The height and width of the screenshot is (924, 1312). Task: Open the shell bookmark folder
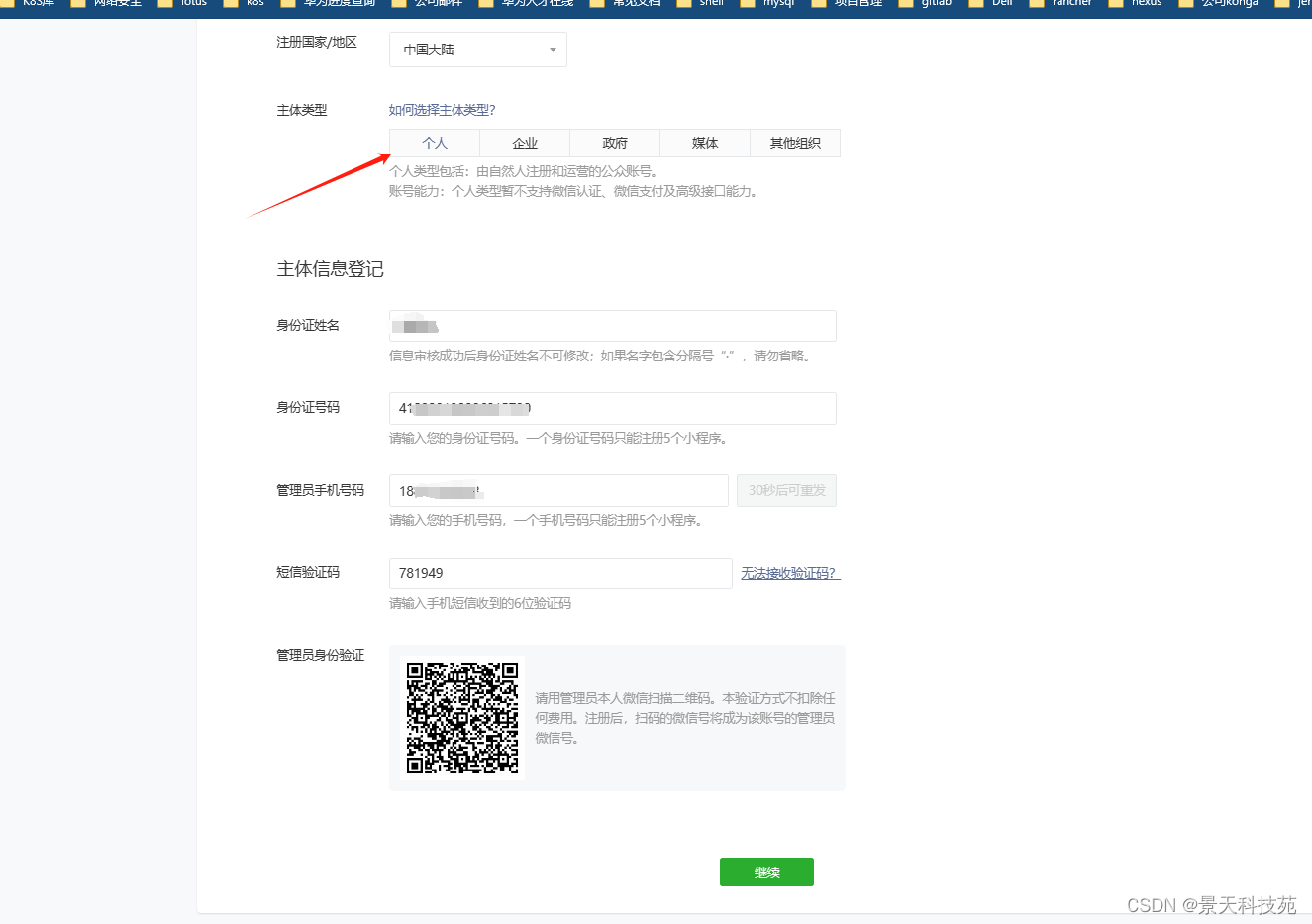tap(701, 4)
